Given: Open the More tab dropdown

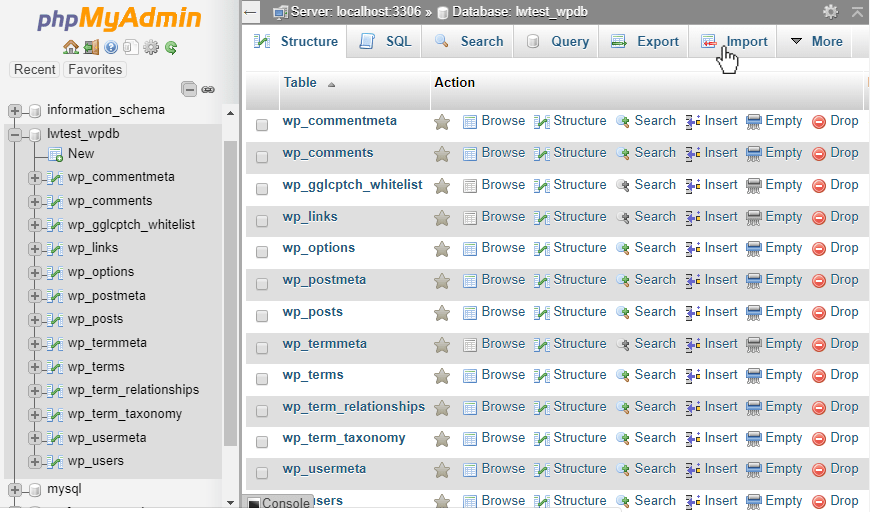Looking at the screenshot, I should pos(816,41).
